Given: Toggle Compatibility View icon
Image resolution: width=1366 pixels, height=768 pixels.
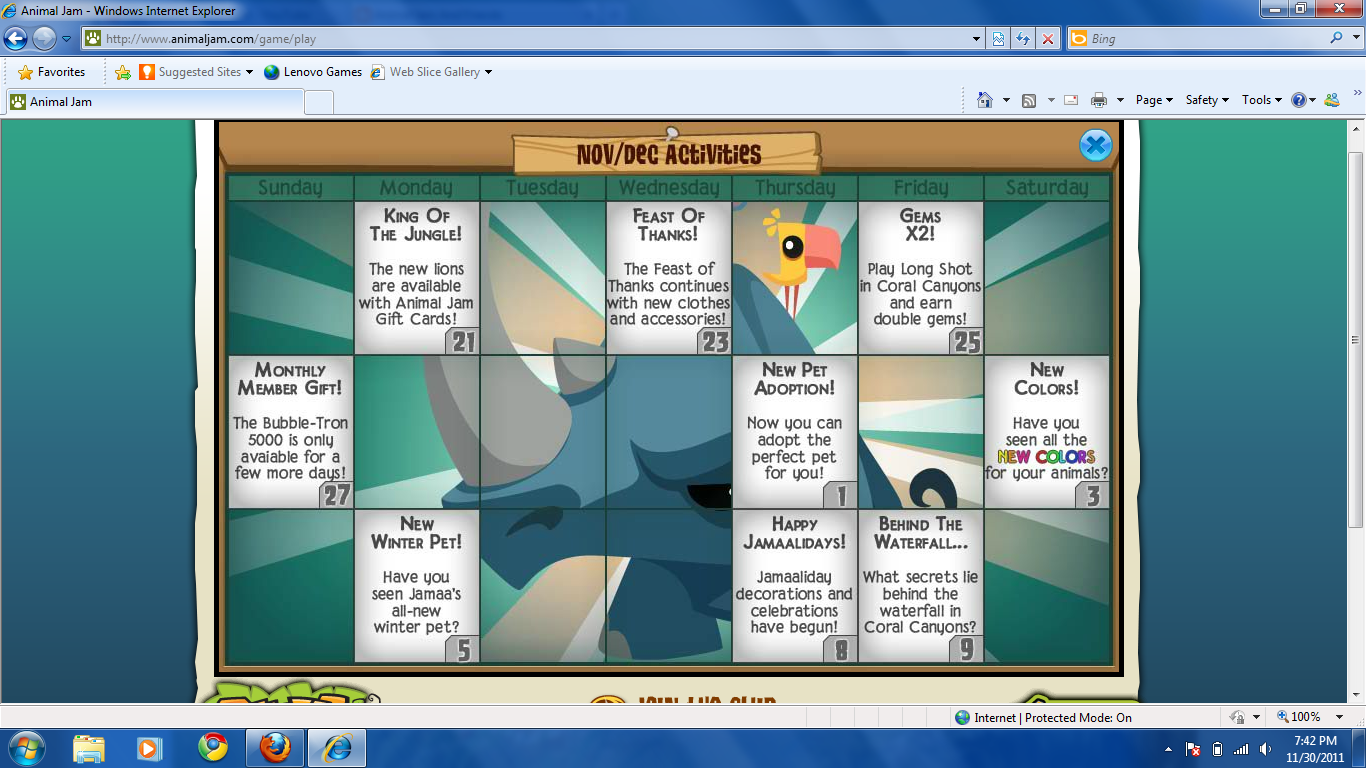Looking at the screenshot, I should pos(998,39).
